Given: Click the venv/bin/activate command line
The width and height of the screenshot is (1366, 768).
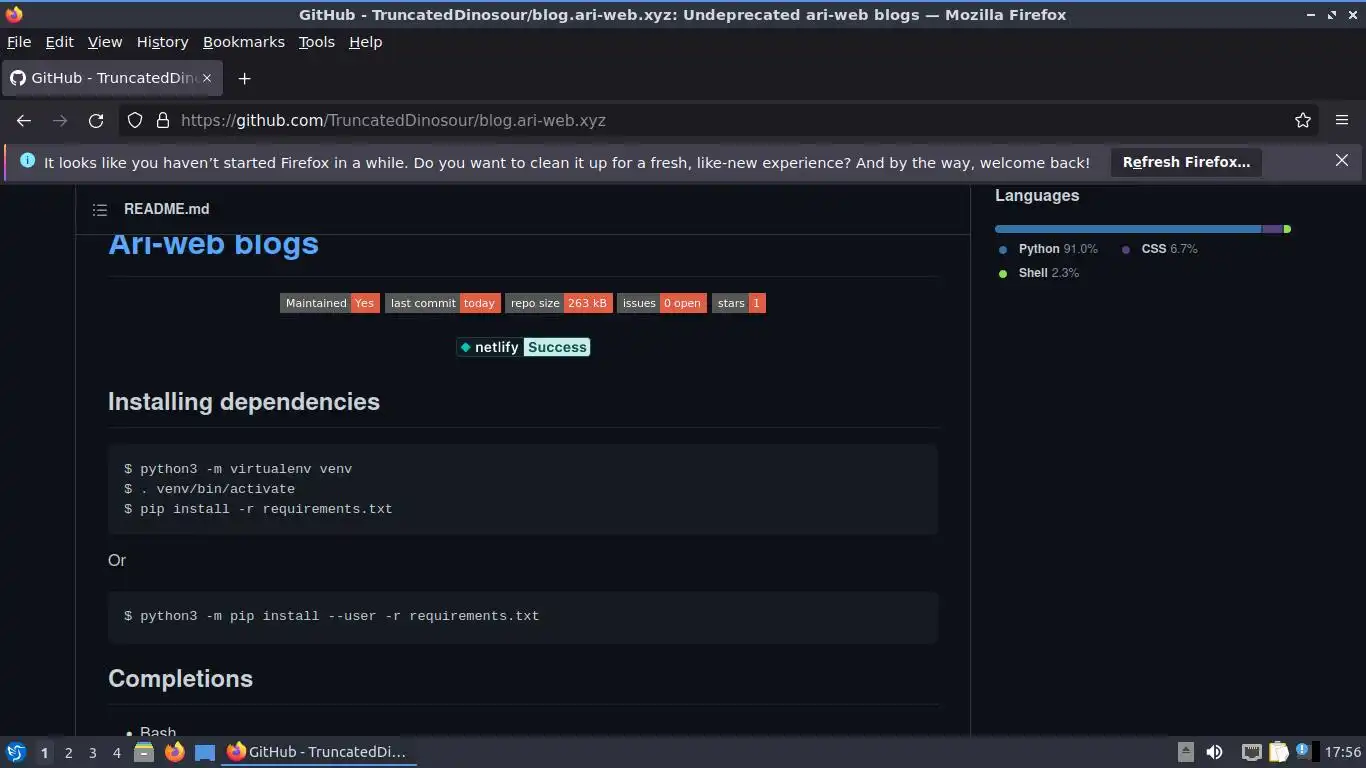Looking at the screenshot, I should pyautogui.click(x=209, y=489).
